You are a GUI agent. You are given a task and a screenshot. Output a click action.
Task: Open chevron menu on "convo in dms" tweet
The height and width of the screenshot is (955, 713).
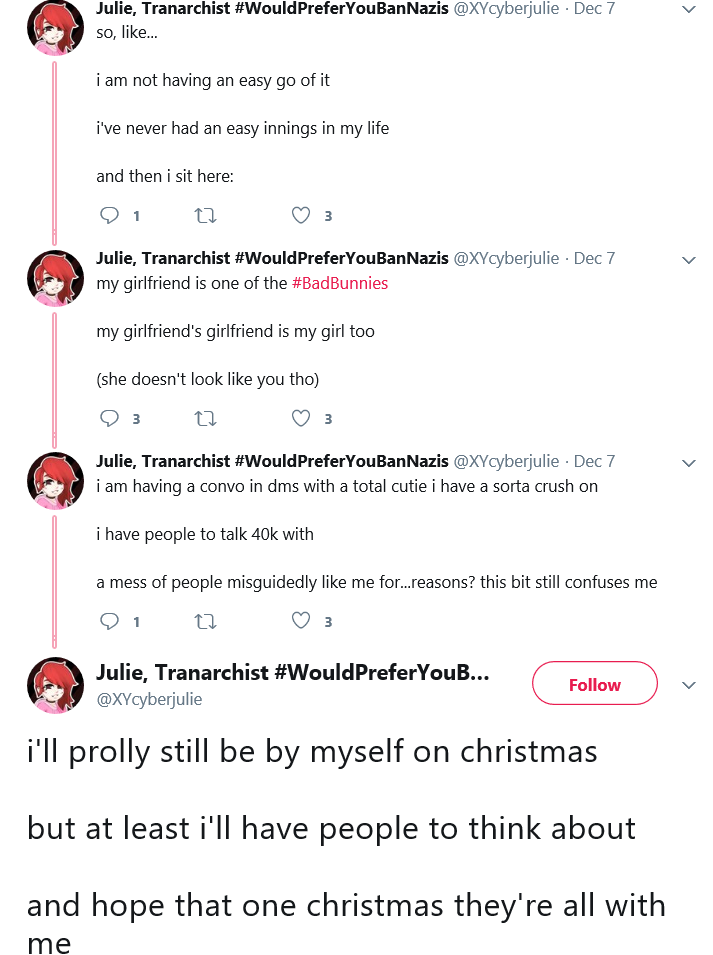[x=689, y=463]
